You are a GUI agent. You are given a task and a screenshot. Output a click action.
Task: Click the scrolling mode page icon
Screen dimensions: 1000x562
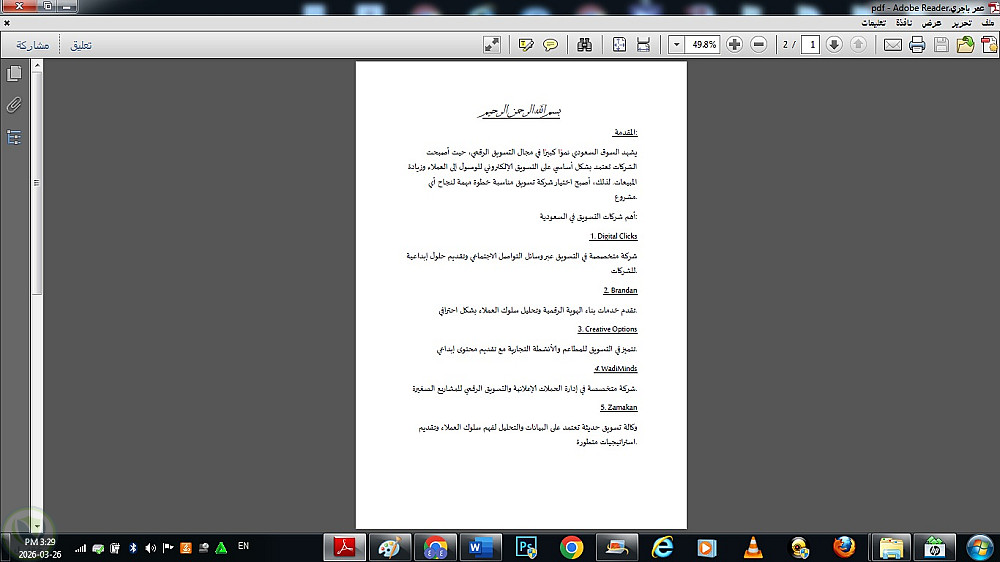(x=643, y=45)
